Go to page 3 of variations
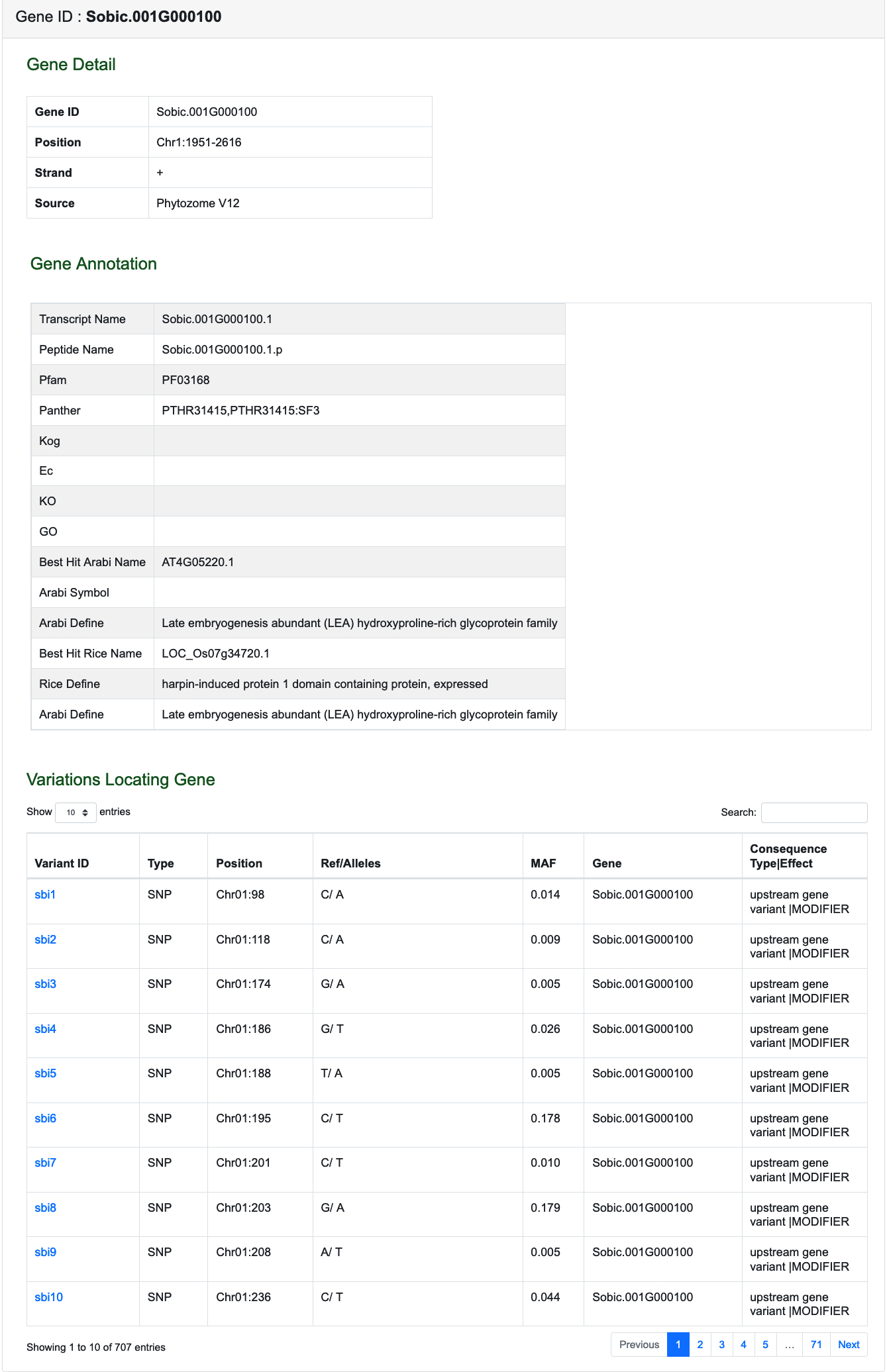This screenshot has height=1372, width=887. pyautogui.click(x=722, y=1344)
